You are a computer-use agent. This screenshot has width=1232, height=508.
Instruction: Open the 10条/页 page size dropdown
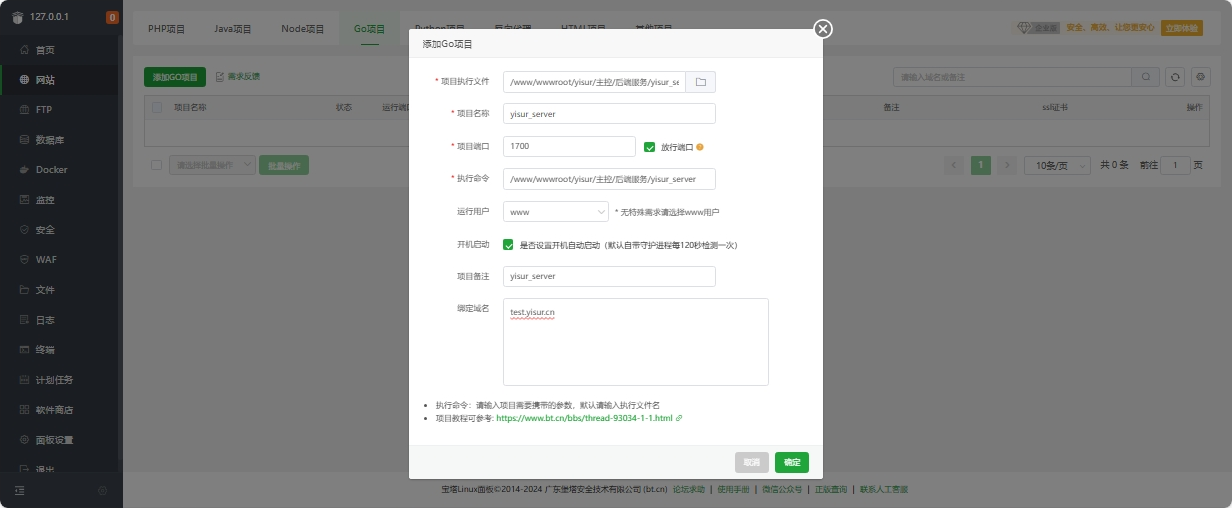pos(1057,165)
